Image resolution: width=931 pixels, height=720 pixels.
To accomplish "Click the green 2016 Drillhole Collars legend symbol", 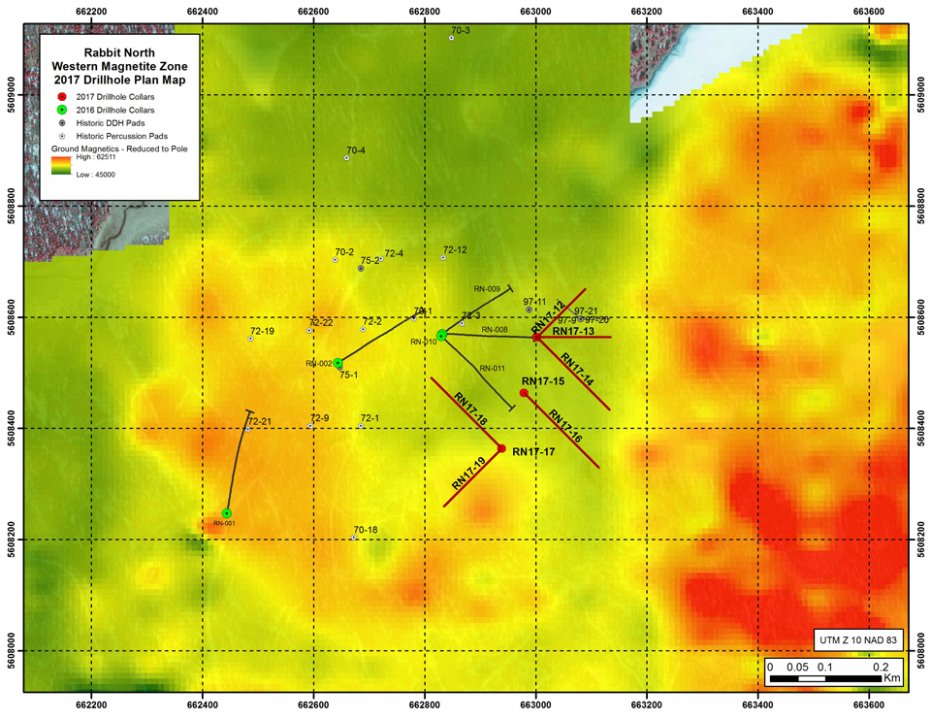I will pyautogui.click(x=62, y=110).
